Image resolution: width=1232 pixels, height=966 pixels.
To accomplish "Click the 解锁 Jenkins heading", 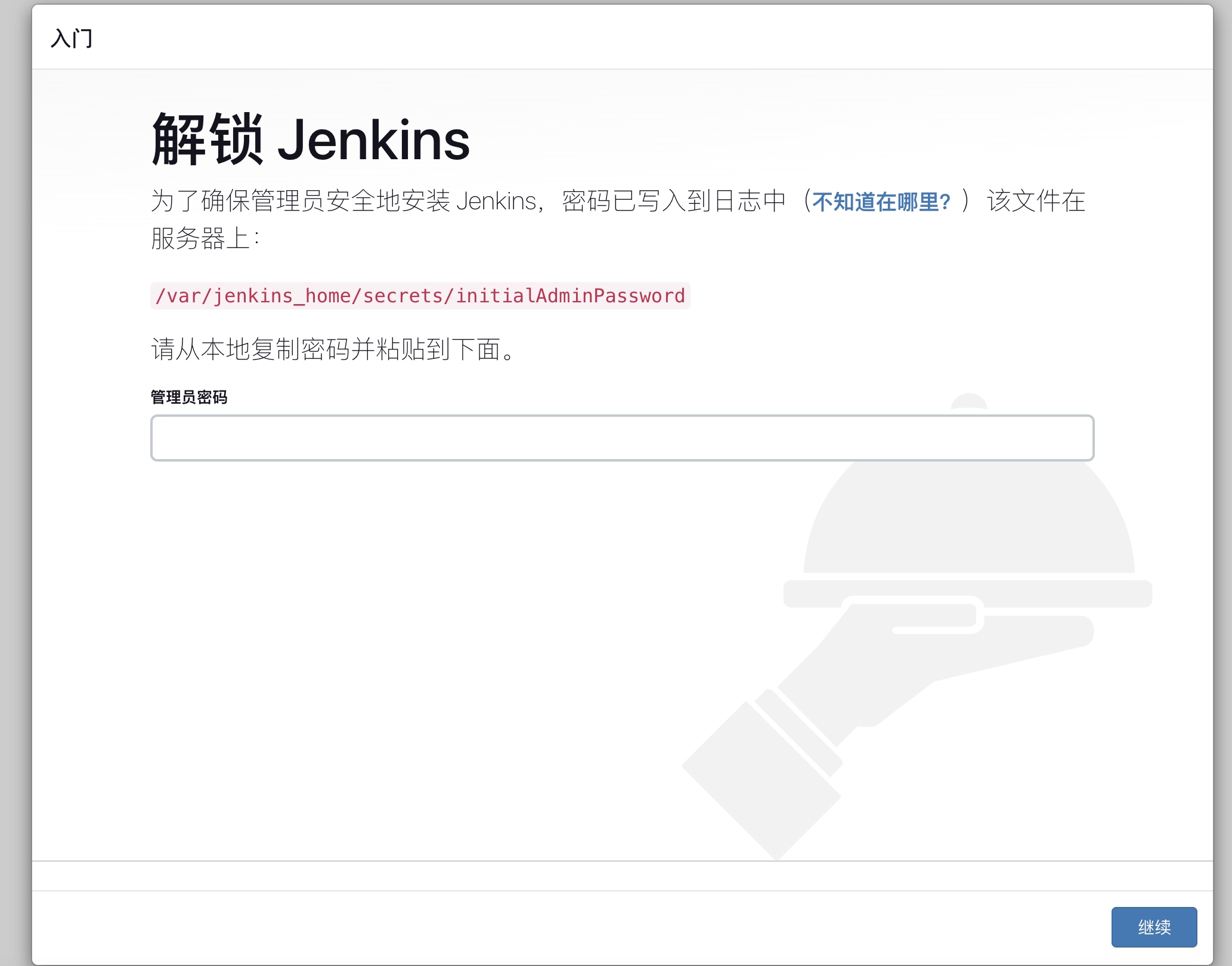I will pyautogui.click(x=310, y=140).
